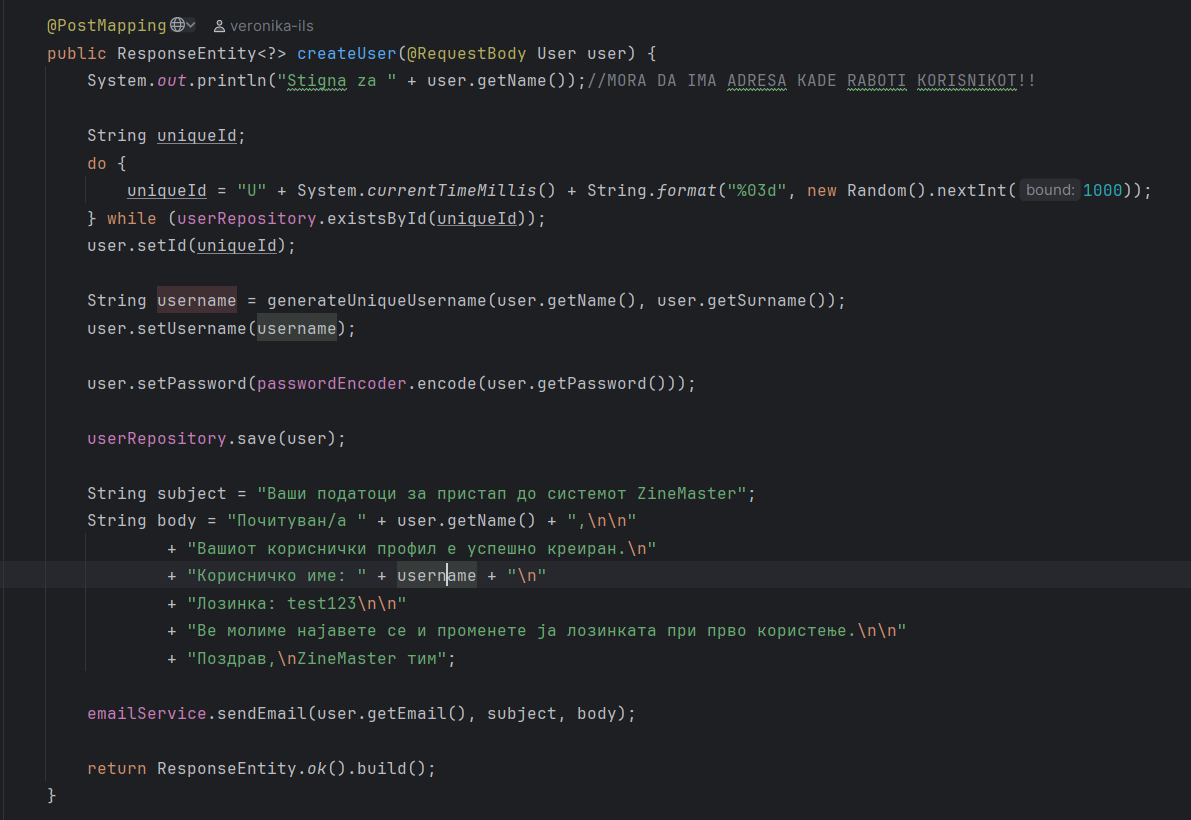The image size is (1191, 820).
Task: Click the author person icon before veronika-ils
Action: [219, 26]
